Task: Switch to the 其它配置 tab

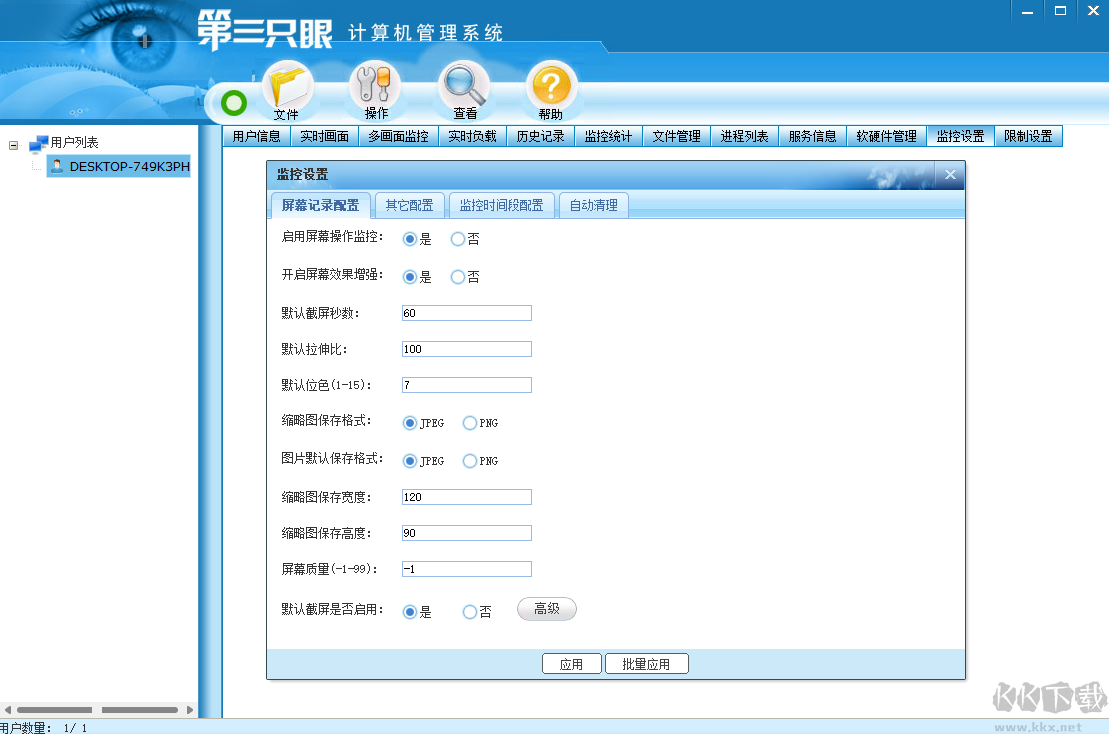Action: tap(410, 205)
